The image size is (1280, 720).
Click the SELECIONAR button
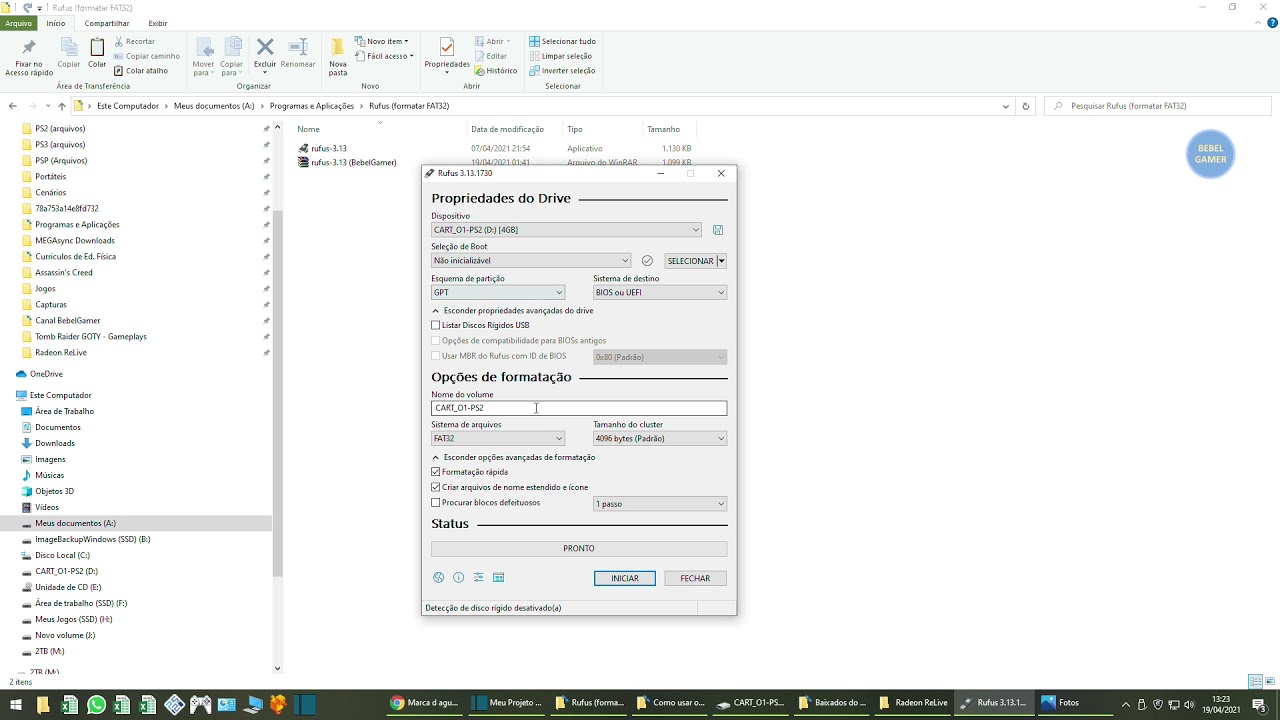tap(690, 261)
